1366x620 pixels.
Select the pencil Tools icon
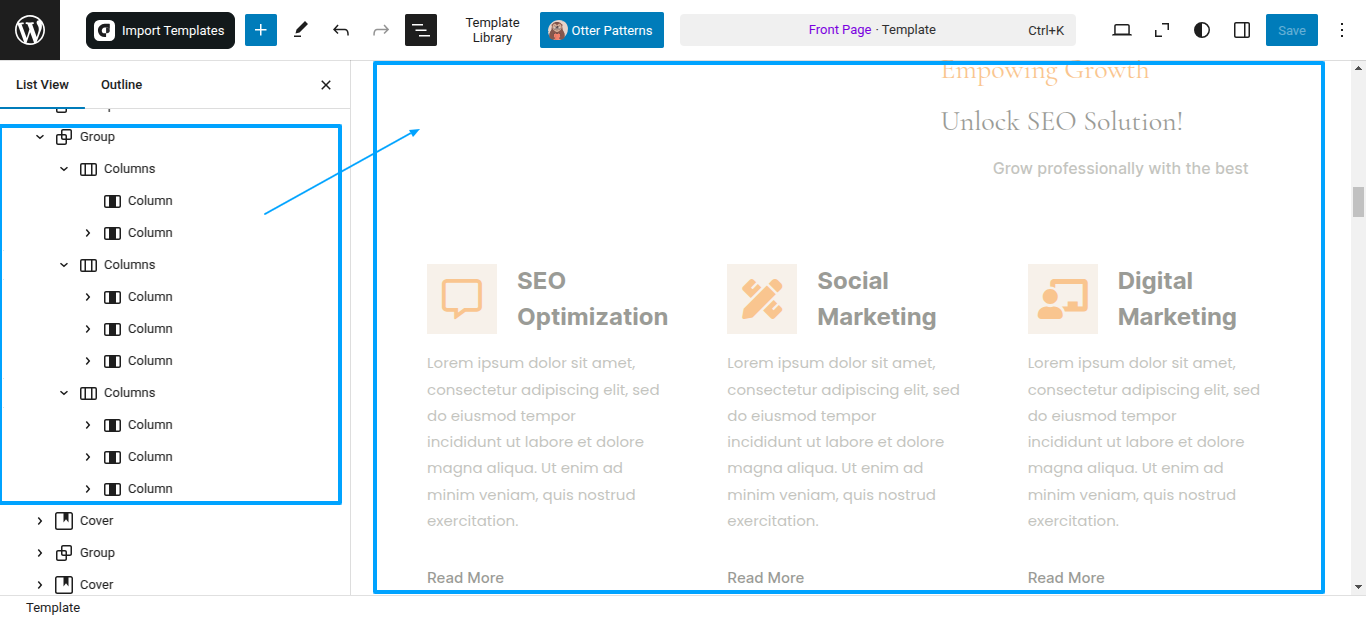301,30
